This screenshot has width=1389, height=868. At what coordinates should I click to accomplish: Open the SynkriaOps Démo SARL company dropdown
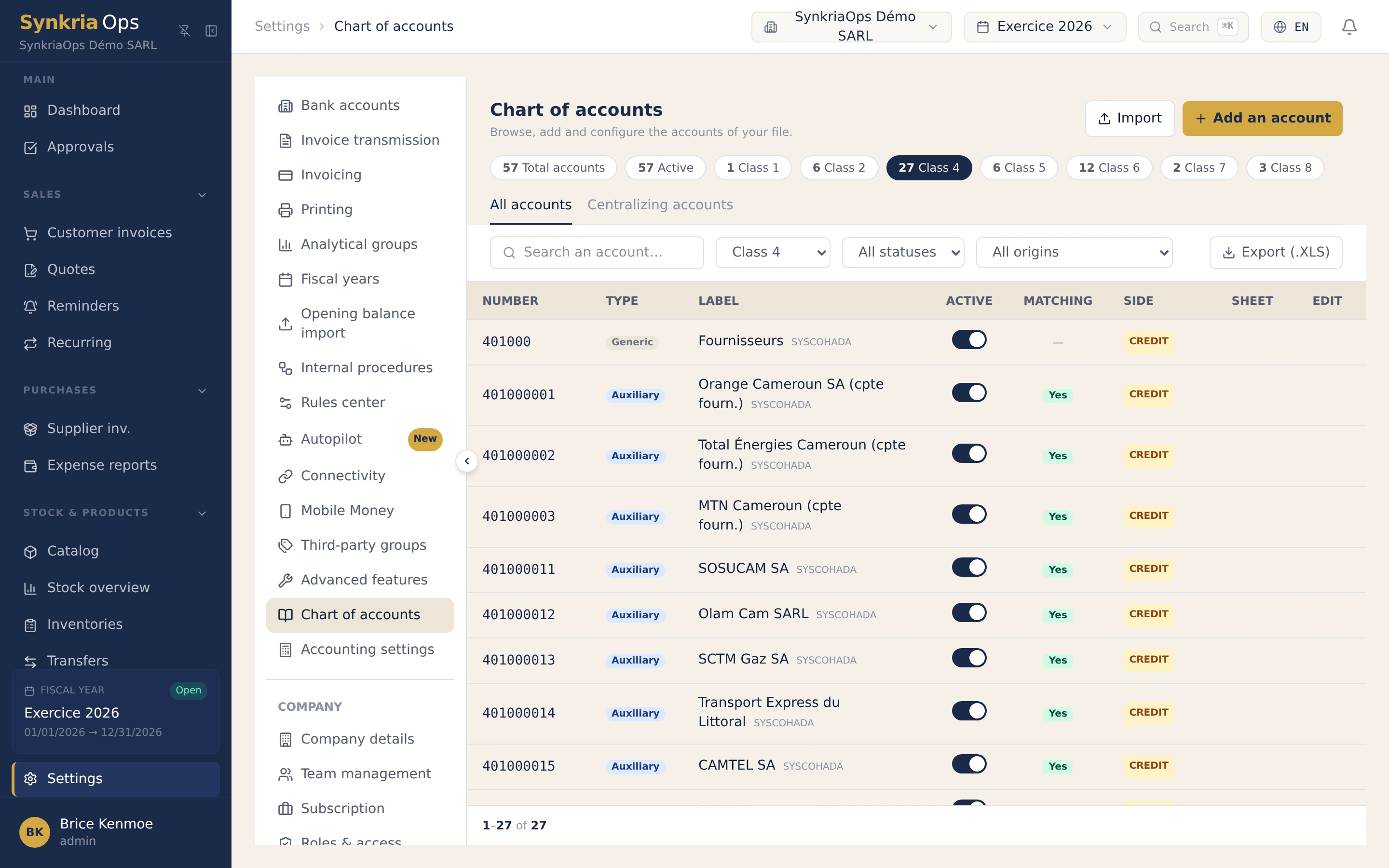point(851,27)
